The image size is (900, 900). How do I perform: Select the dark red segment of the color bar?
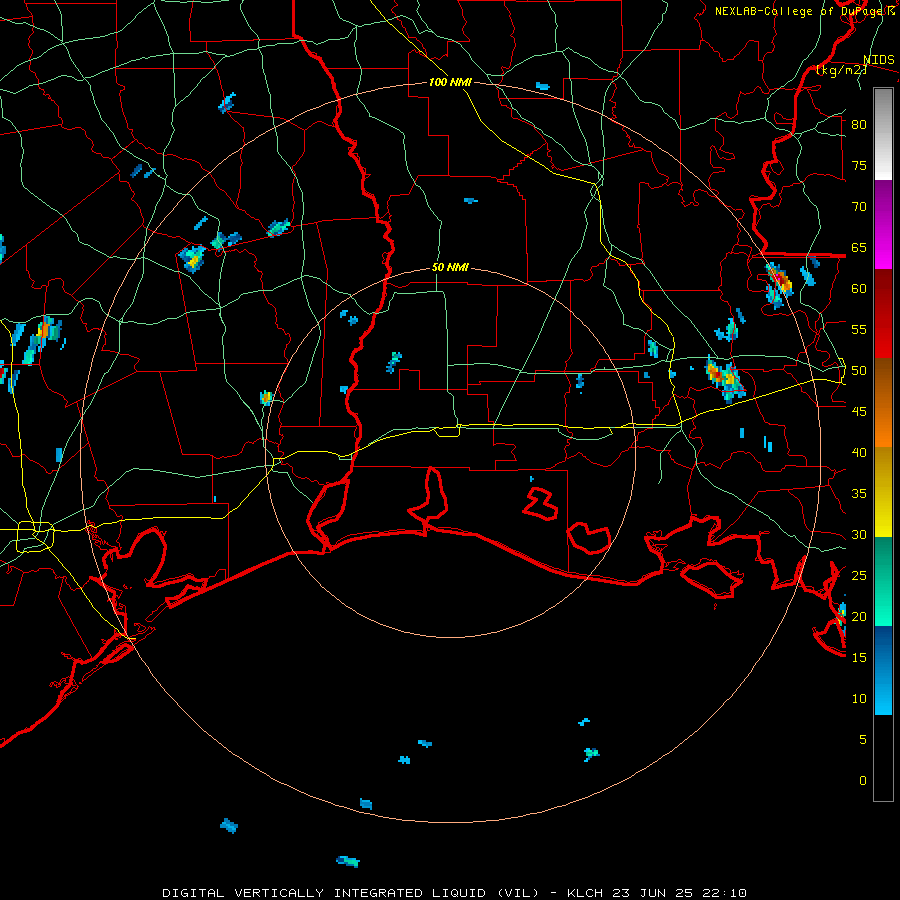pos(883,314)
